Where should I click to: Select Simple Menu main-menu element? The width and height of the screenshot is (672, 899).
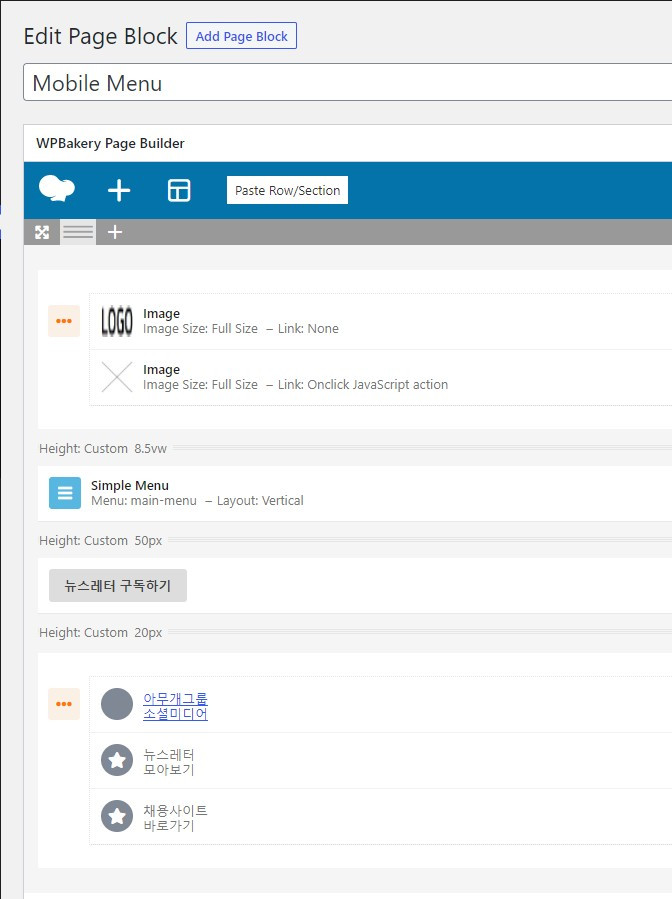click(x=355, y=494)
